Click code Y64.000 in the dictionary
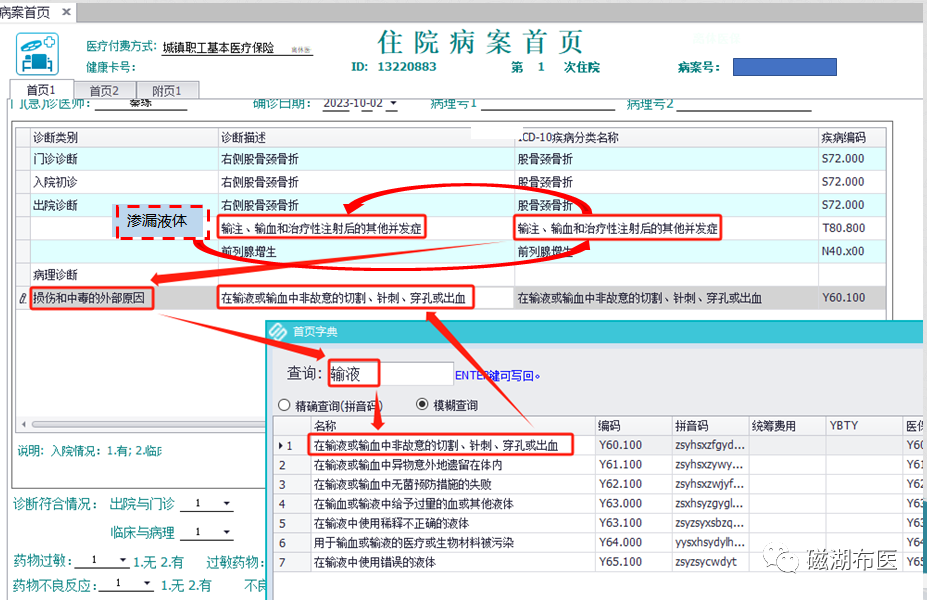The height and width of the screenshot is (600, 927). 620,543
